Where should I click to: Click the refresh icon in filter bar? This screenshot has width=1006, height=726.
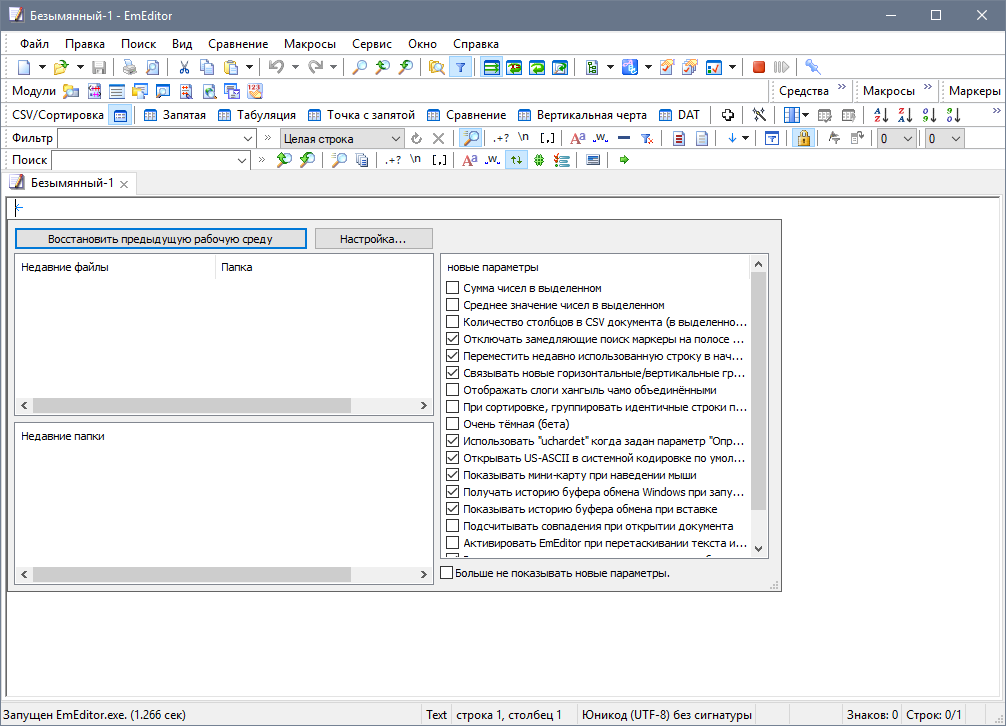(x=416, y=139)
